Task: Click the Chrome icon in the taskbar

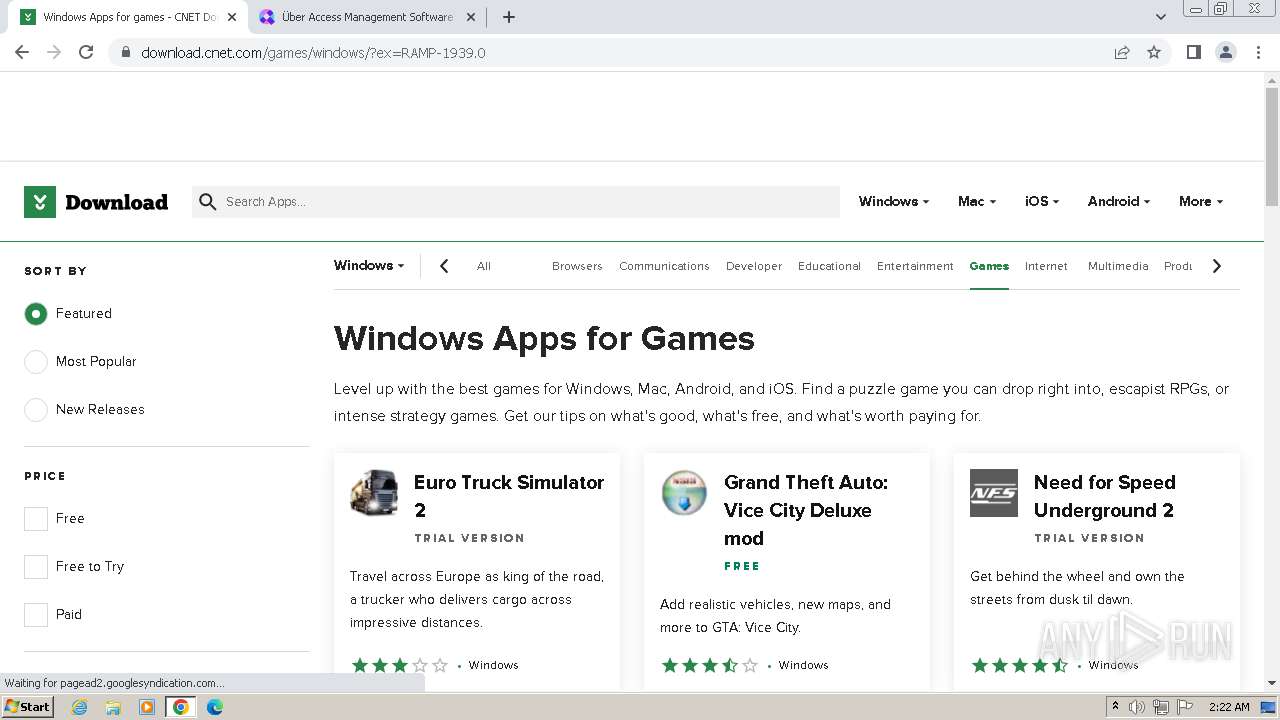Action: pos(181,707)
